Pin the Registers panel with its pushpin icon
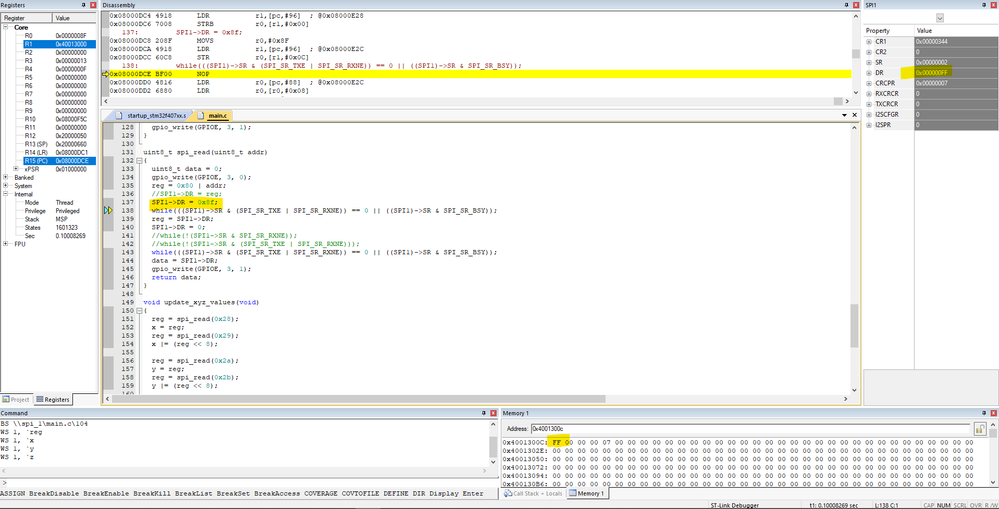The image size is (999, 509). coord(84,4)
